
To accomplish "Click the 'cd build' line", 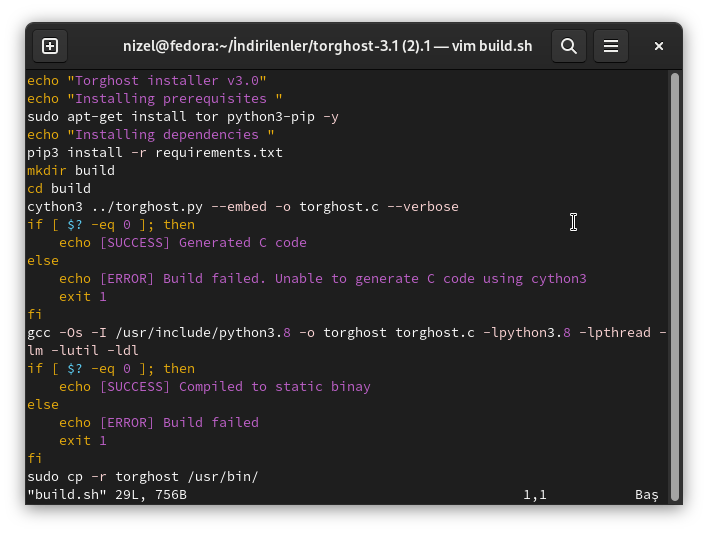I will (x=59, y=189).
